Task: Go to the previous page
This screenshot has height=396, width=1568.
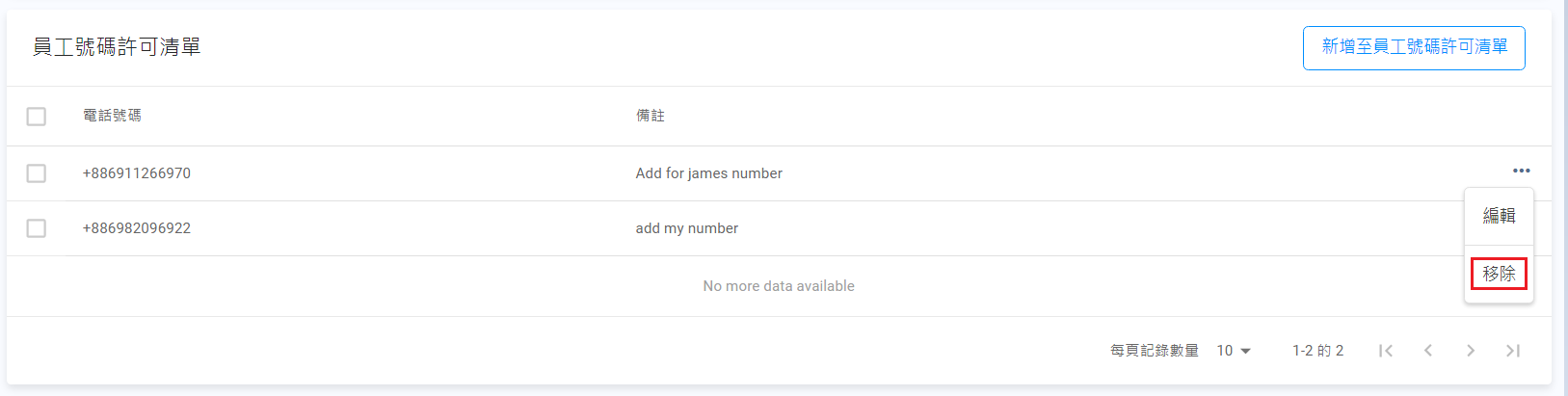Action: 1428,351
